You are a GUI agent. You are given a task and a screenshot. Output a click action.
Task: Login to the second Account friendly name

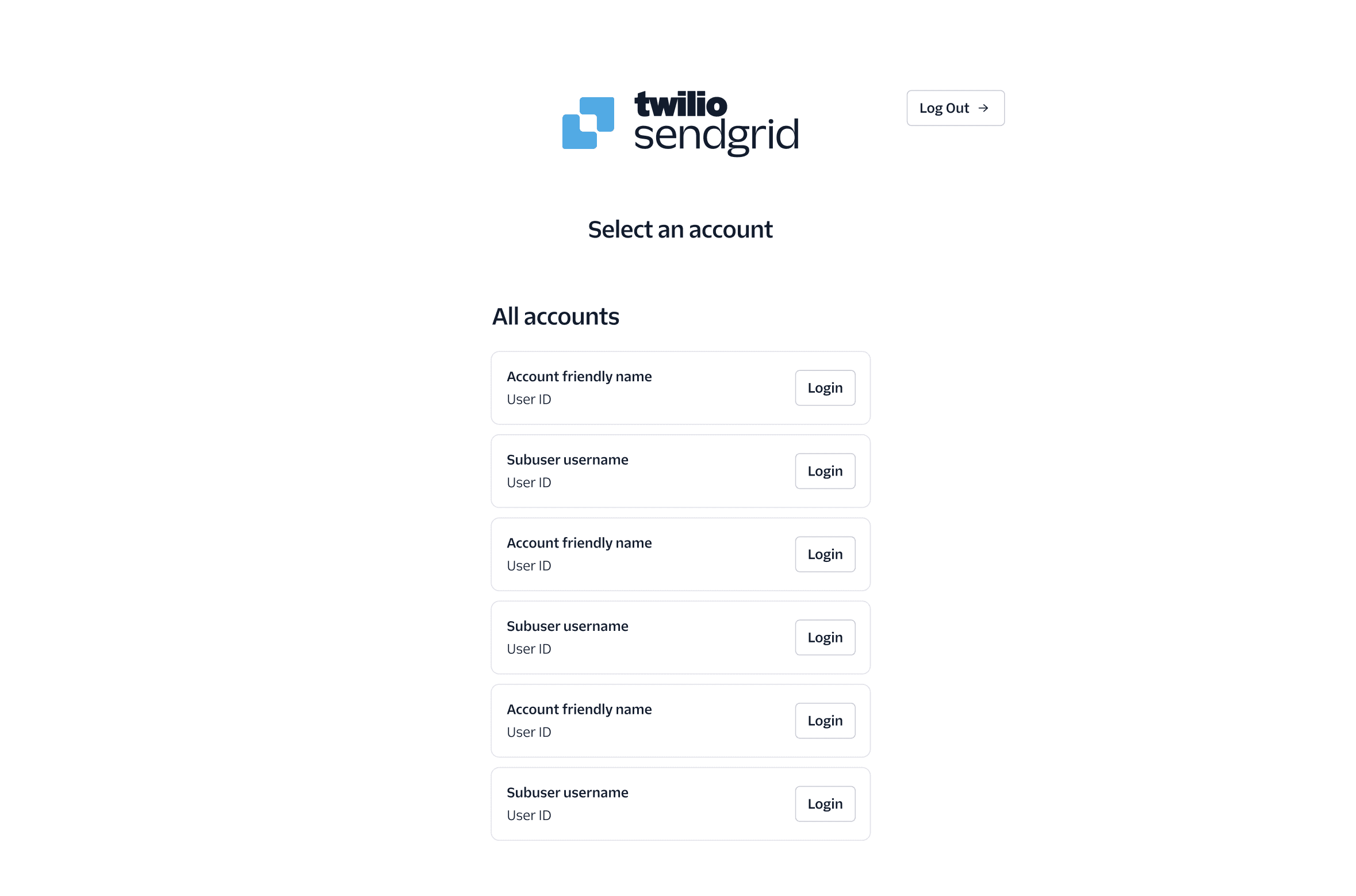click(825, 554)
